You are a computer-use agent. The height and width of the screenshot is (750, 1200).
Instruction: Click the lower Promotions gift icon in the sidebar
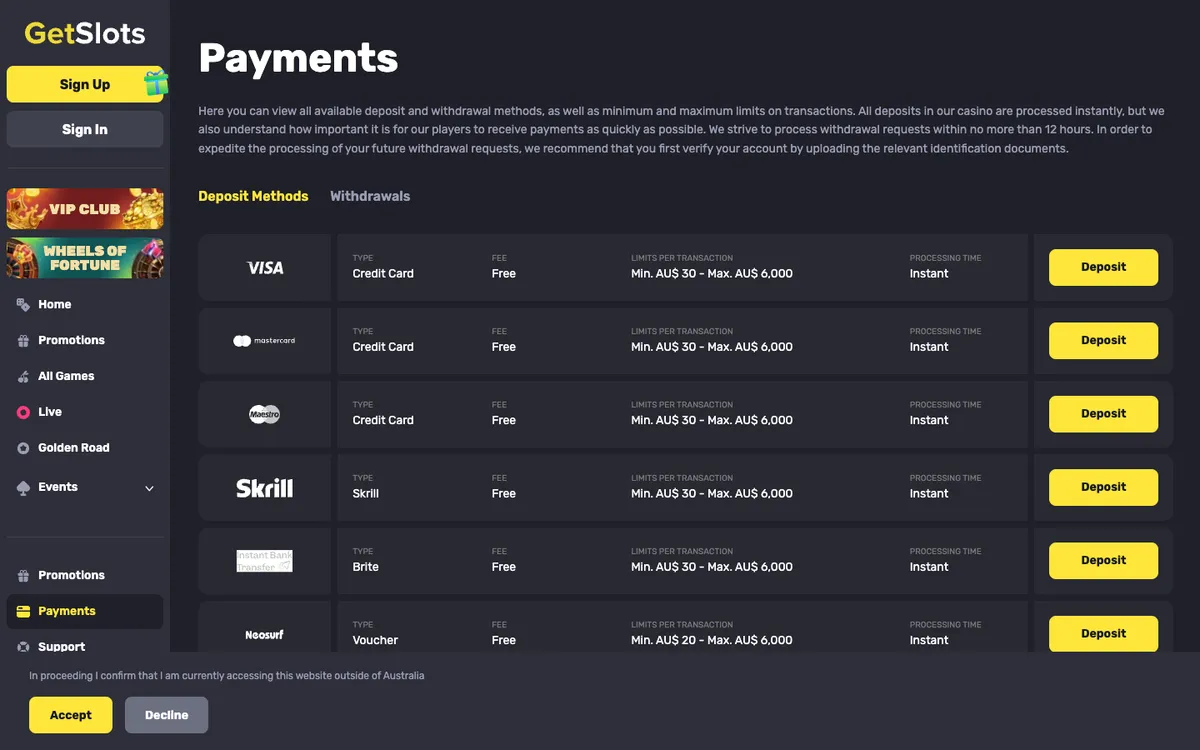tap(23, 575)
